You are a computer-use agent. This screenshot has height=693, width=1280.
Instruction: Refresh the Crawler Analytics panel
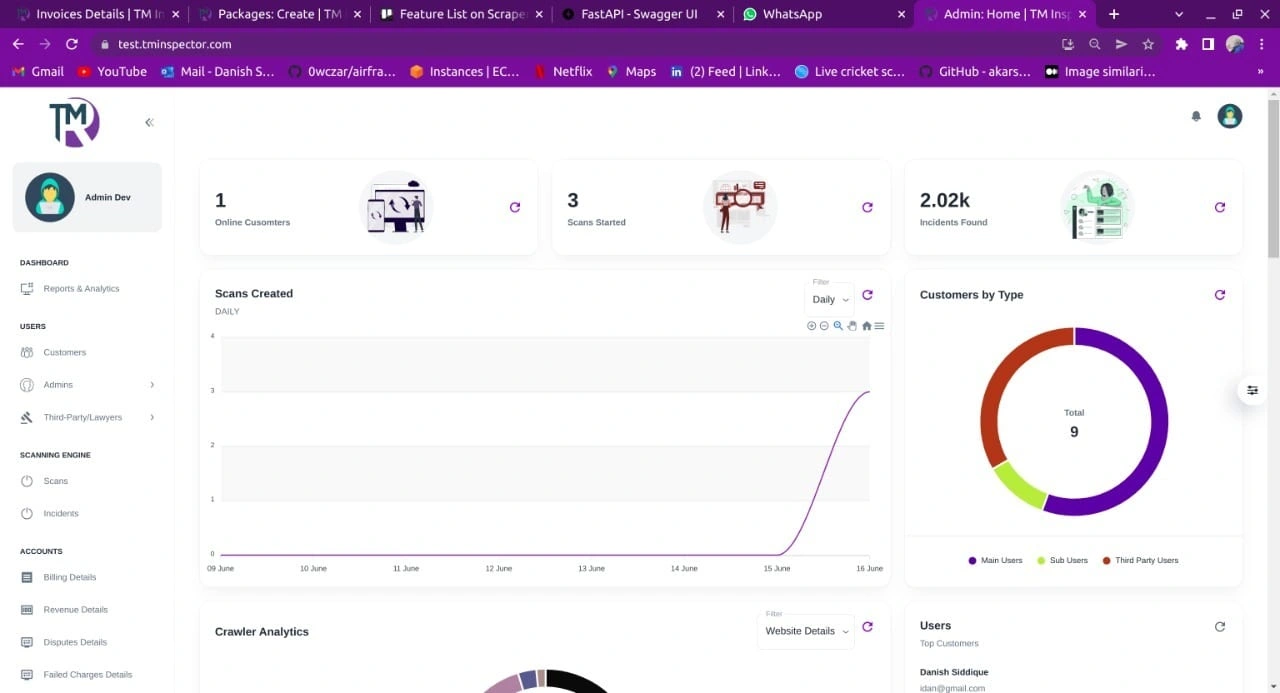point(867,627)
